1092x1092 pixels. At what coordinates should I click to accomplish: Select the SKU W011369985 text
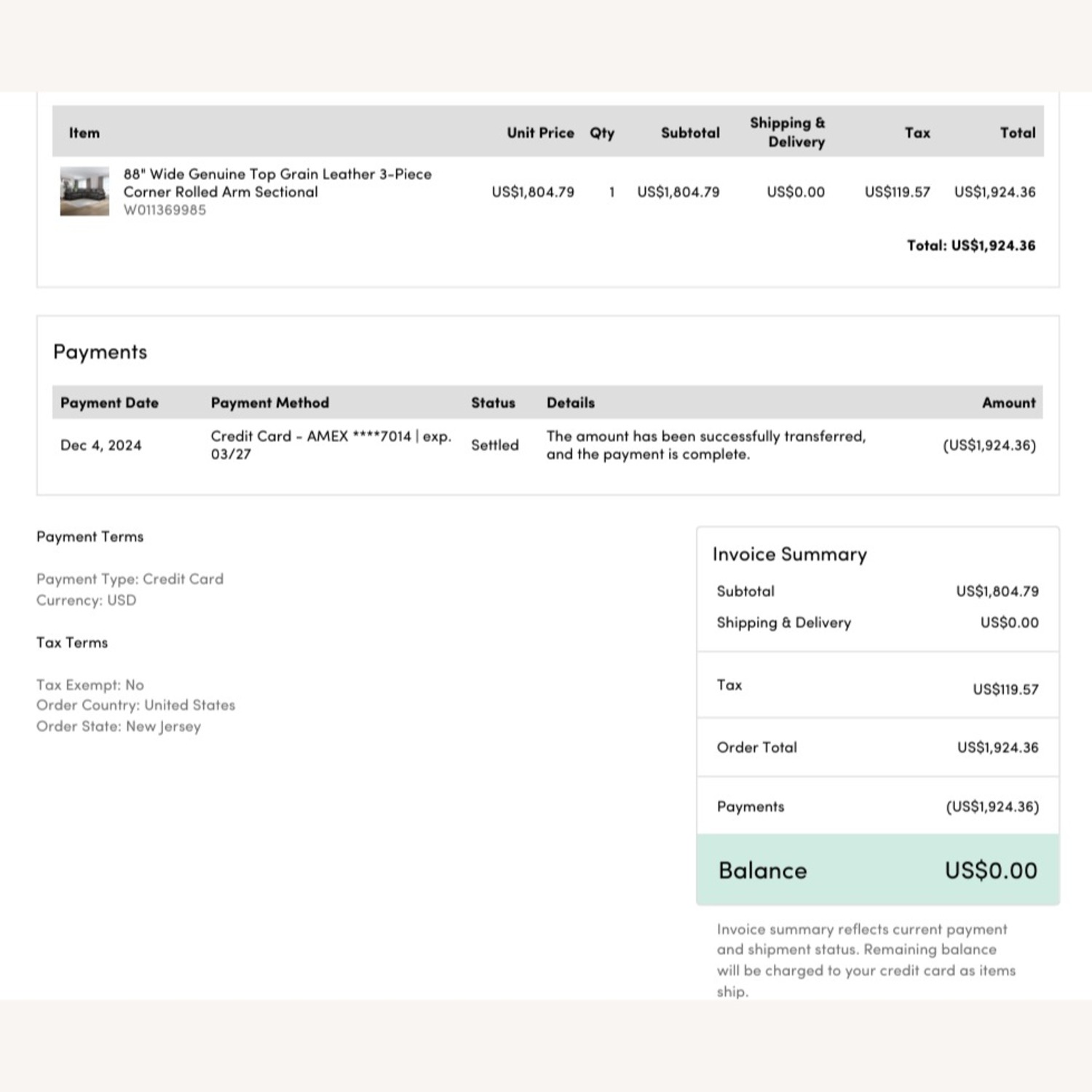coord(165,210)
